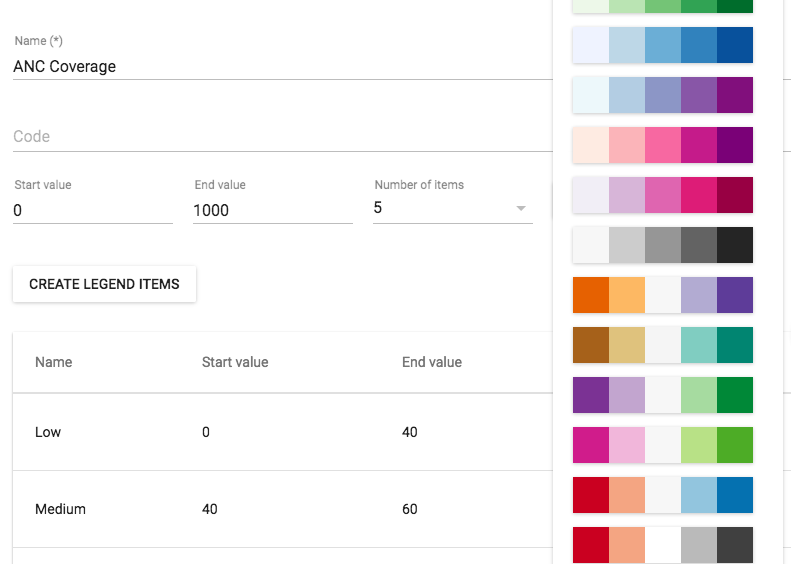Pick the pink to green diverging scale
The width and height of the screenshot is (791, 564).
tap(662, 445)
